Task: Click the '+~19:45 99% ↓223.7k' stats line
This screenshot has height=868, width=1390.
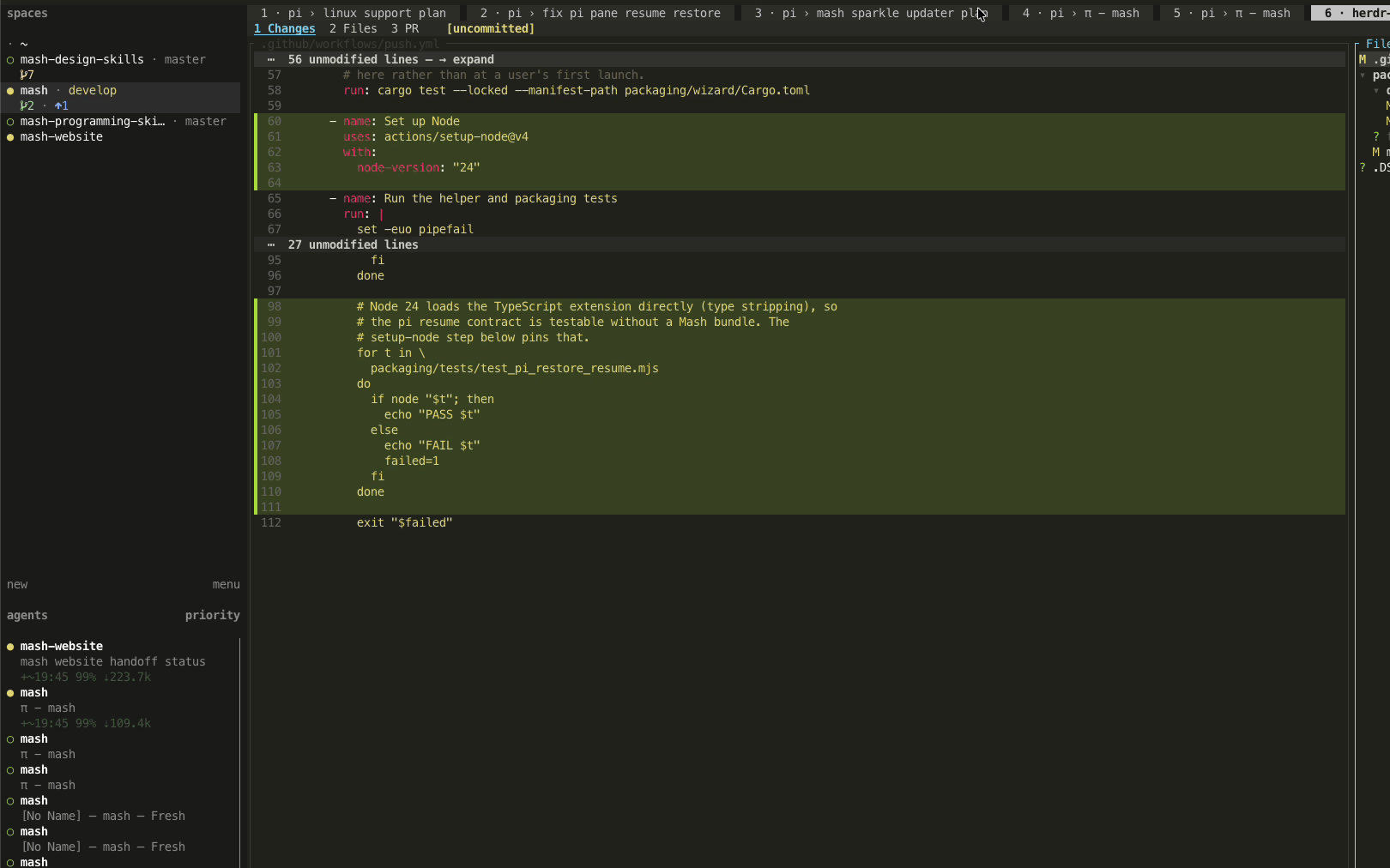Action: pyautogui.click(x=86, y=678)
